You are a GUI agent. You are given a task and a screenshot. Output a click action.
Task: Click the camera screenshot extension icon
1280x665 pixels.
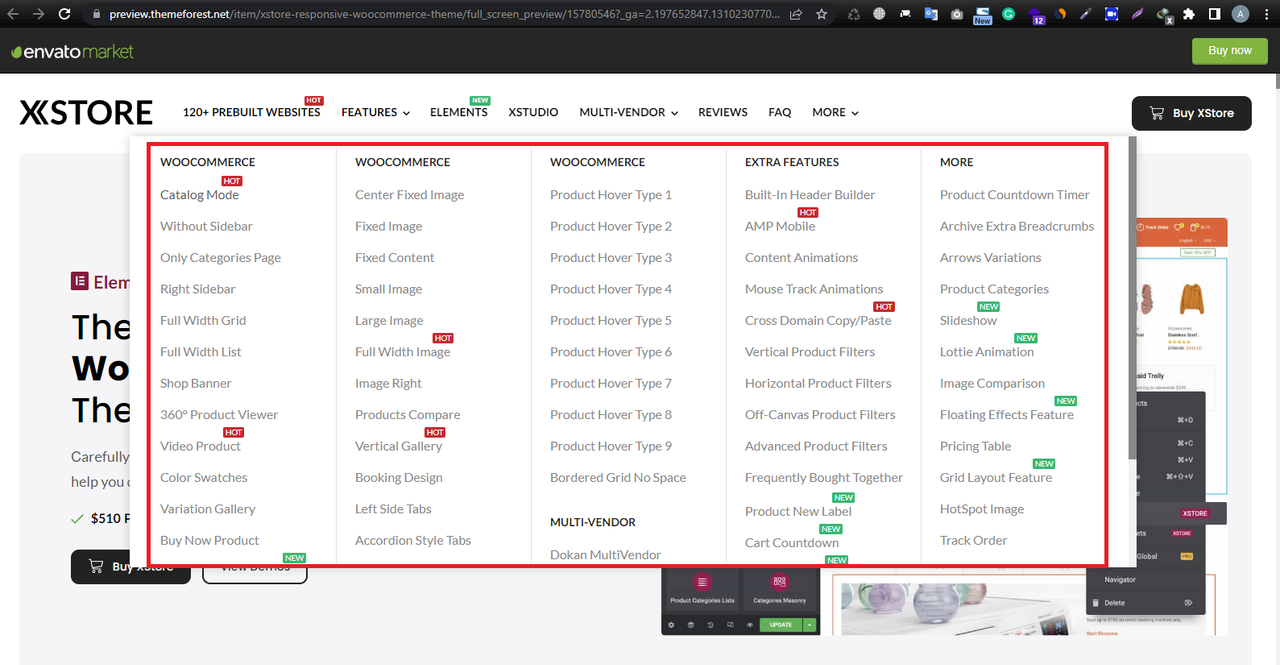tap(957, 15)
